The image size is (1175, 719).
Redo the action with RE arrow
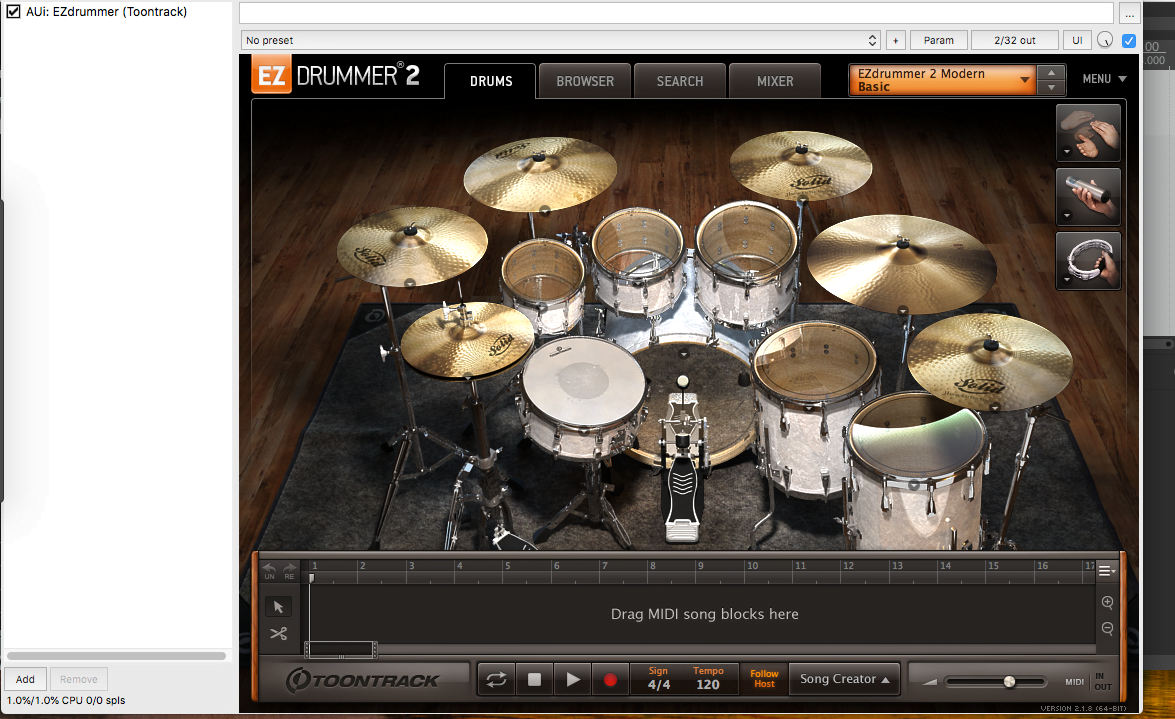(289, 570)
